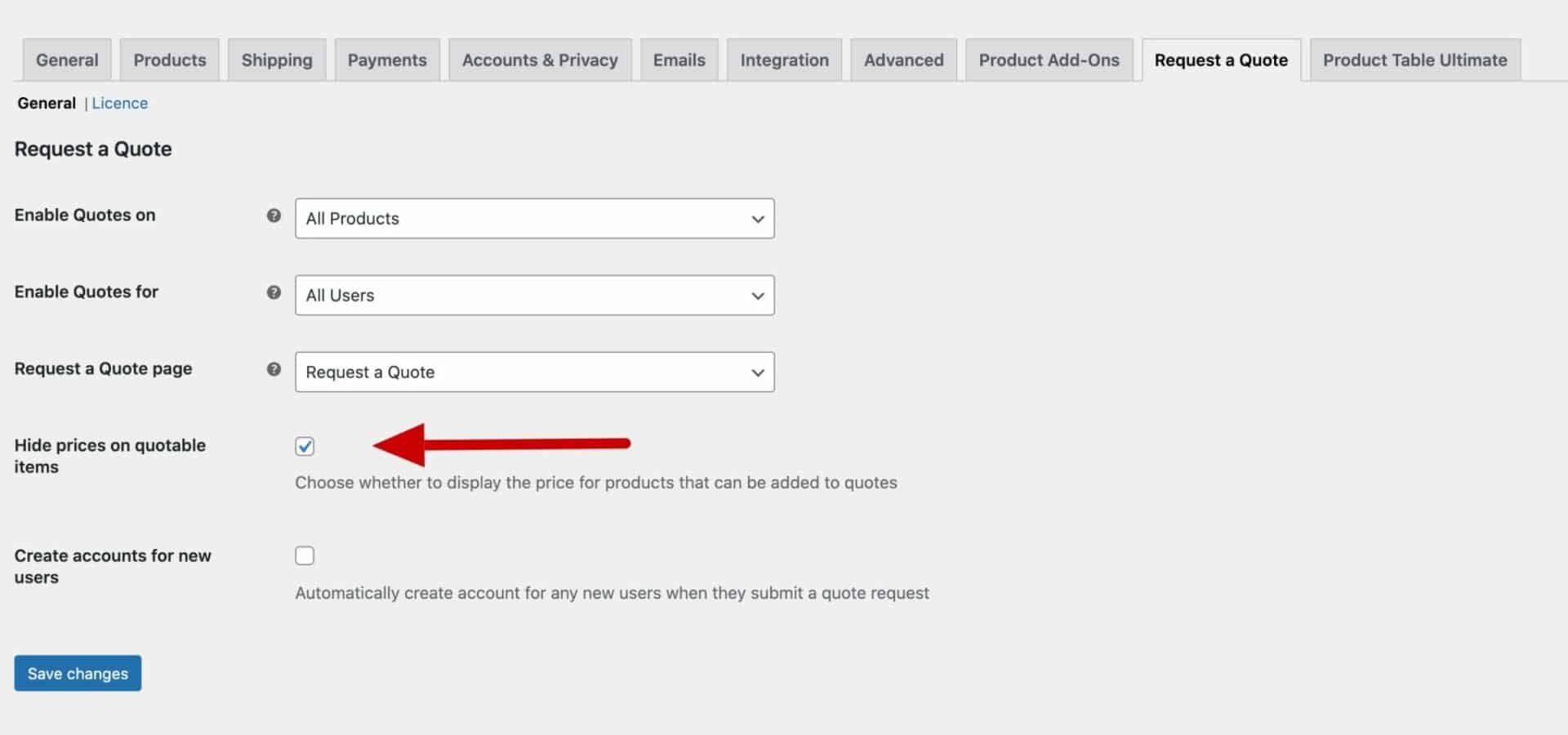Image resolution: width=1568 pixels, height=735 pixels.
Task: Click the help icon beside Enable Quotes for
Action: point(274,292)
